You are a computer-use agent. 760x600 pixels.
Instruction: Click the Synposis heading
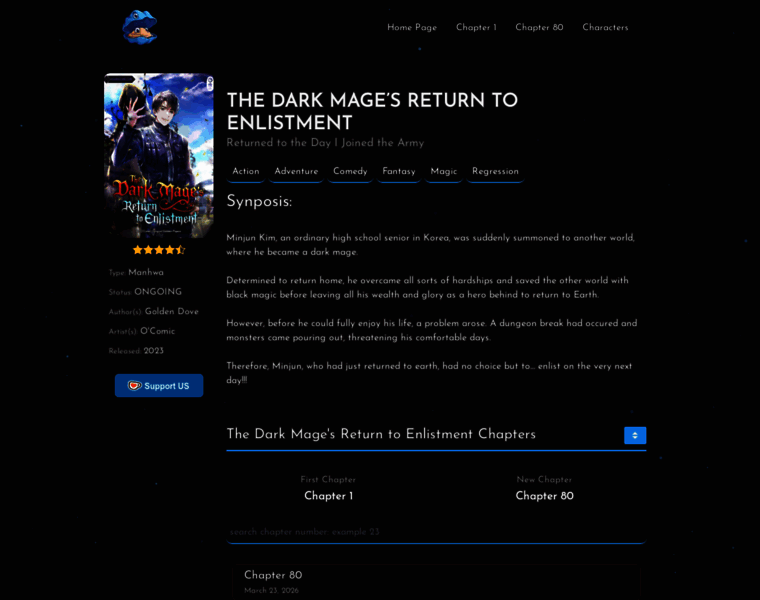(x=259, y=201)
